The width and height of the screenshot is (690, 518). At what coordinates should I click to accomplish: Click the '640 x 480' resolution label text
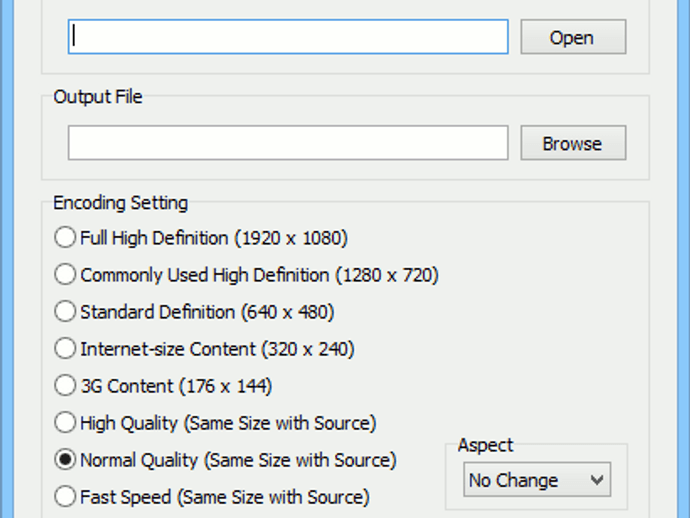tap(287, 312)
